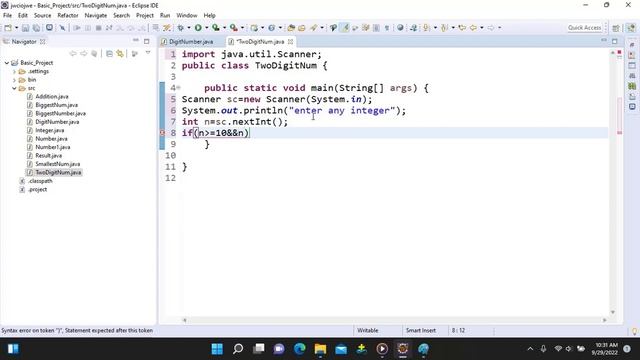Maximize the Navigator panel

click(147, 41)
